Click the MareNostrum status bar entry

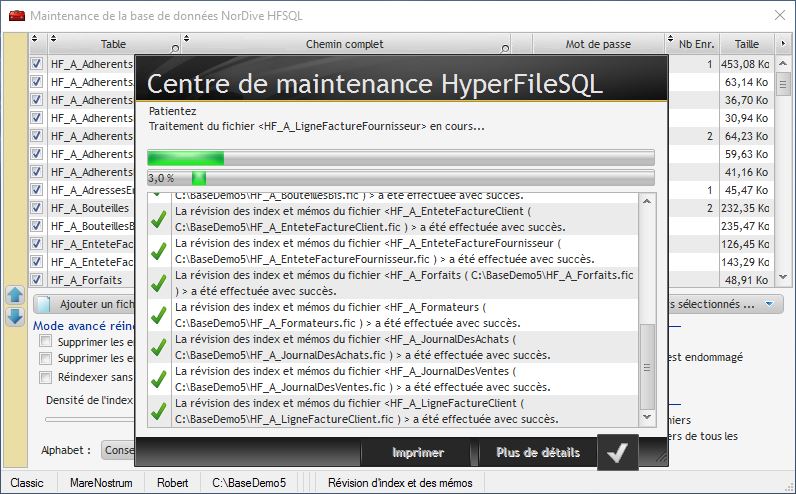[101, 483]
